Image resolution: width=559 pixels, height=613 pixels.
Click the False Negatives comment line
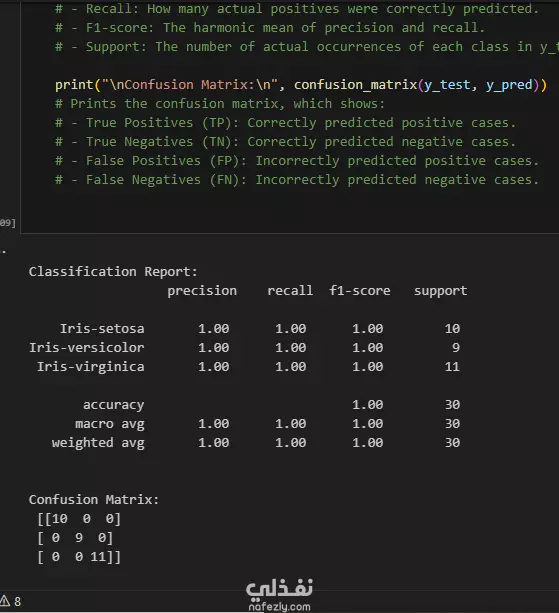[297, 180]
